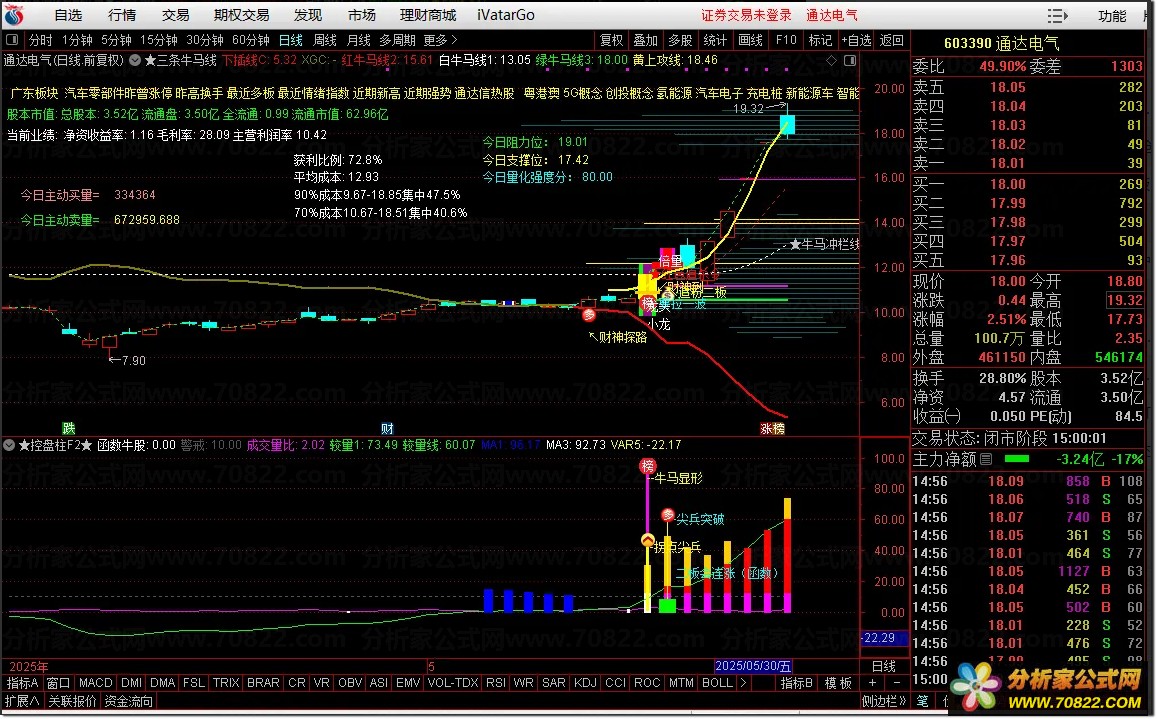The image size is (1158, 719).
Task: Click the 榜 marker above 牛马显形
Action: pos(647,466)
